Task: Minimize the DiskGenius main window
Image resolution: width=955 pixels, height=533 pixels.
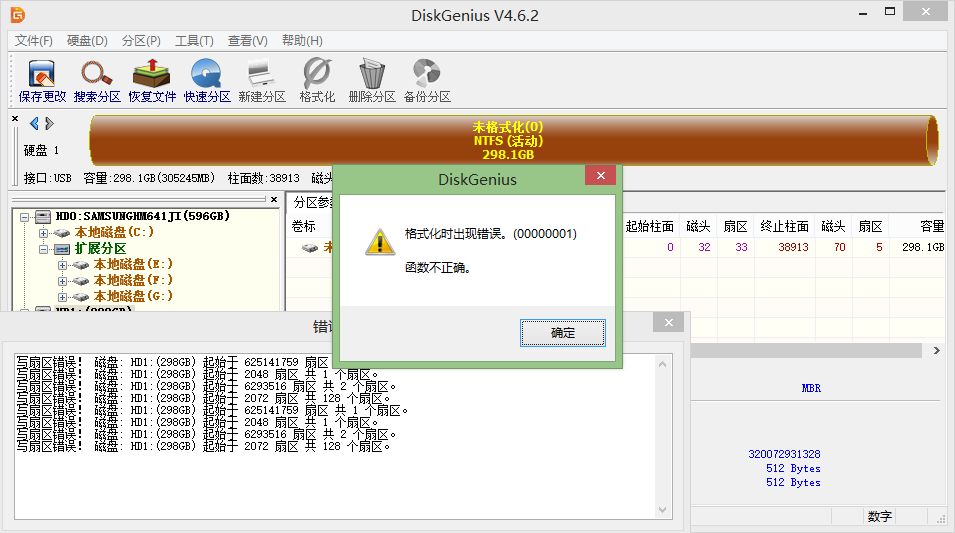Action: (863, 13)
